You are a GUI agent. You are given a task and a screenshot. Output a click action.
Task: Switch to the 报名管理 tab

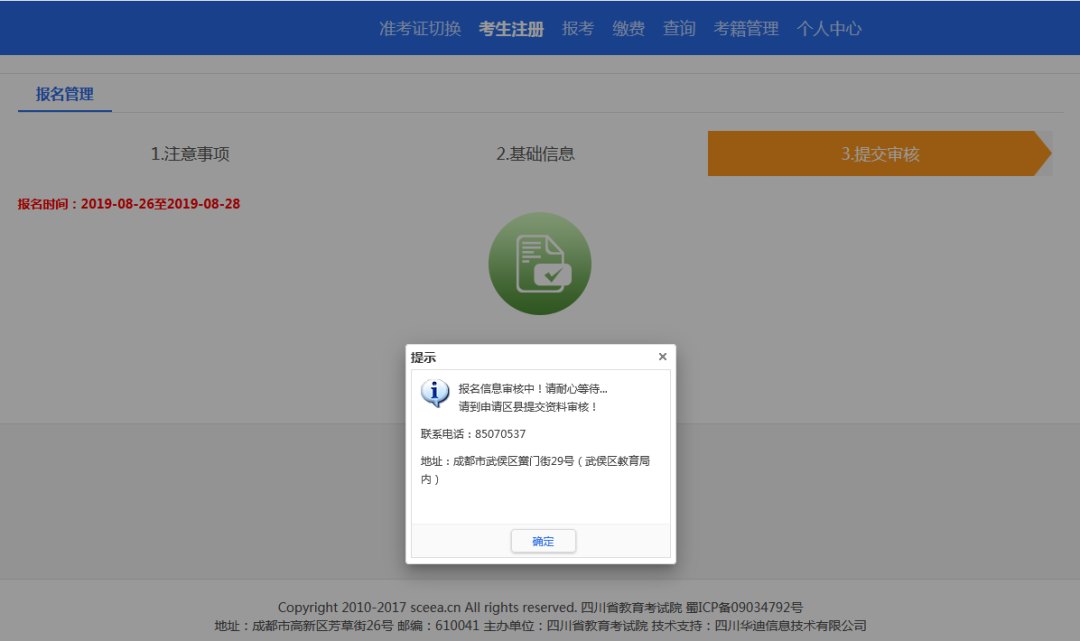click(x=64, y=93)
